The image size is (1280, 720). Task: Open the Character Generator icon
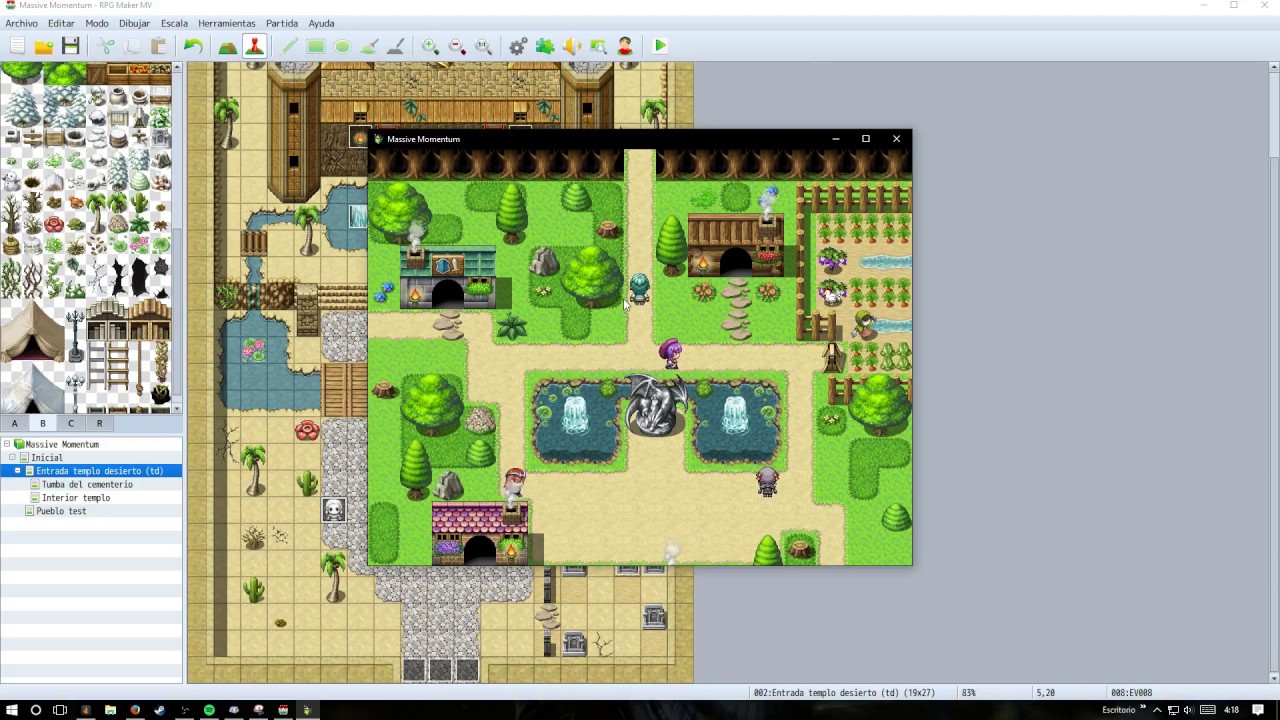click(x=625, y=46)
